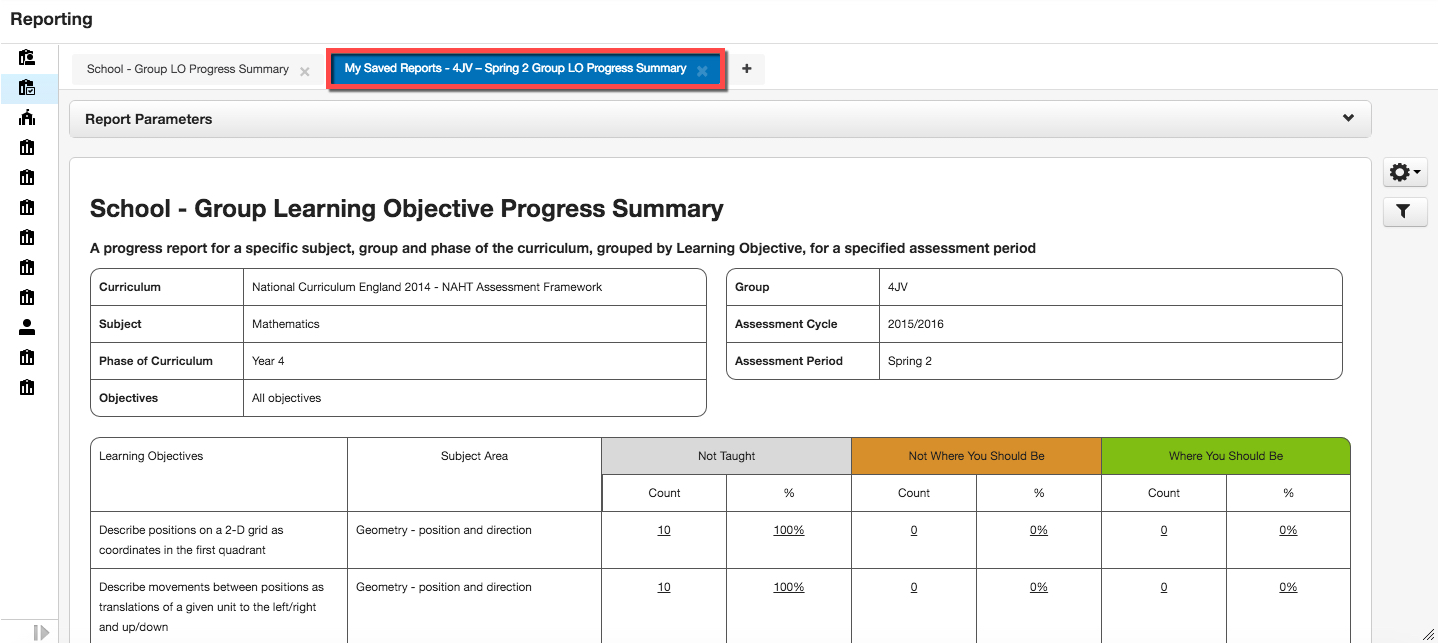Close the My Saved Reports 4JV tab

[x=702, y=71]
